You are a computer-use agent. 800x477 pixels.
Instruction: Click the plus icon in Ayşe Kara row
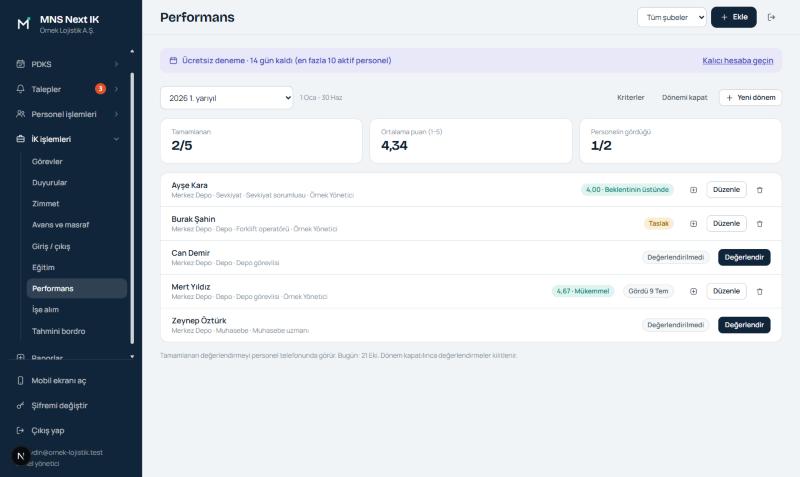[693, 190]
